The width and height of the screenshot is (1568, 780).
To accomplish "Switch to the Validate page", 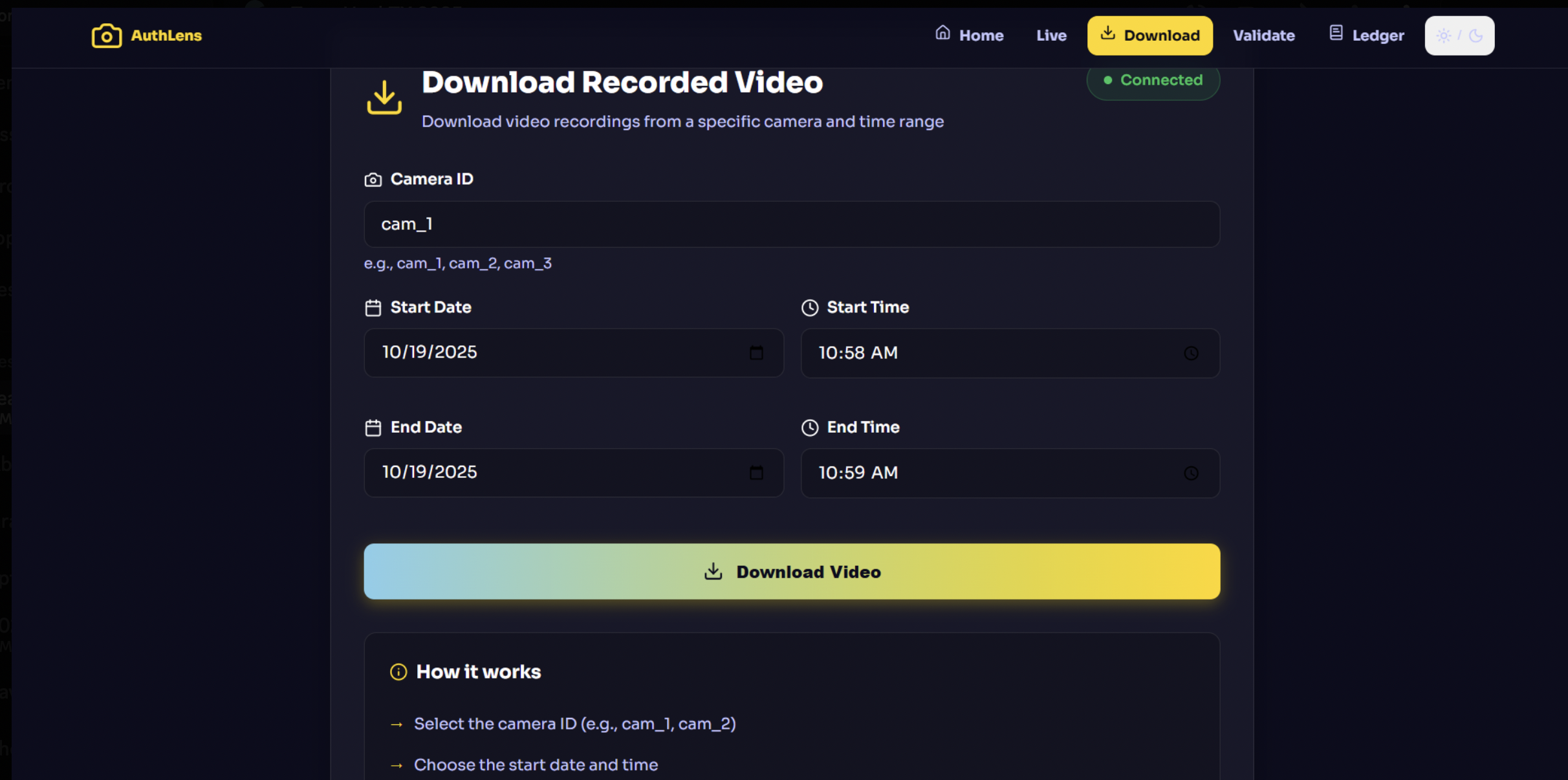I will pos(1263,36).
